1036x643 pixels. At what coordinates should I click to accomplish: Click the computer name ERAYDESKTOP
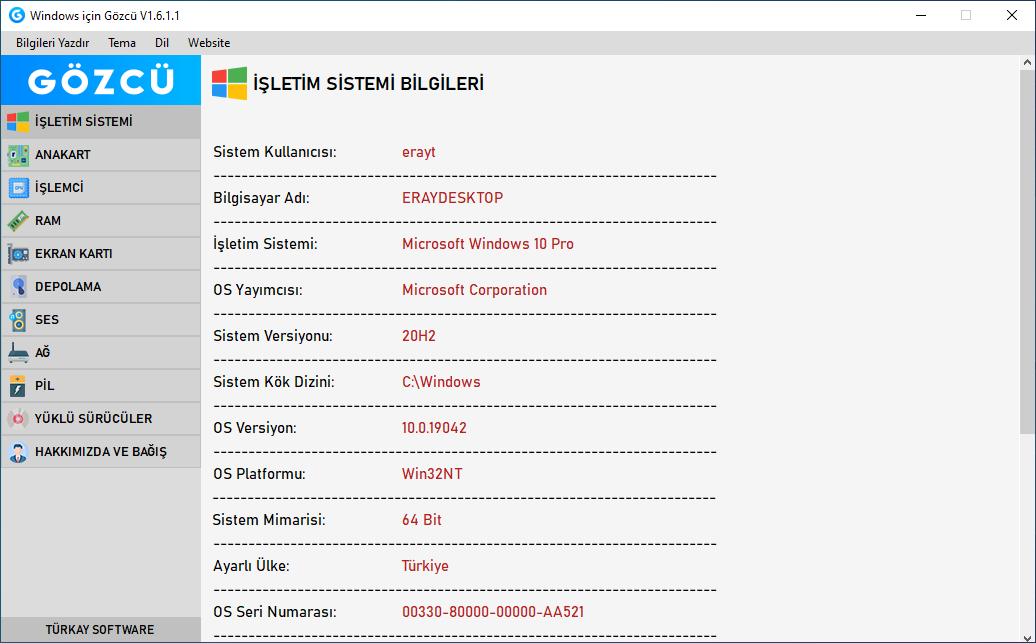(x=453, y=198)
